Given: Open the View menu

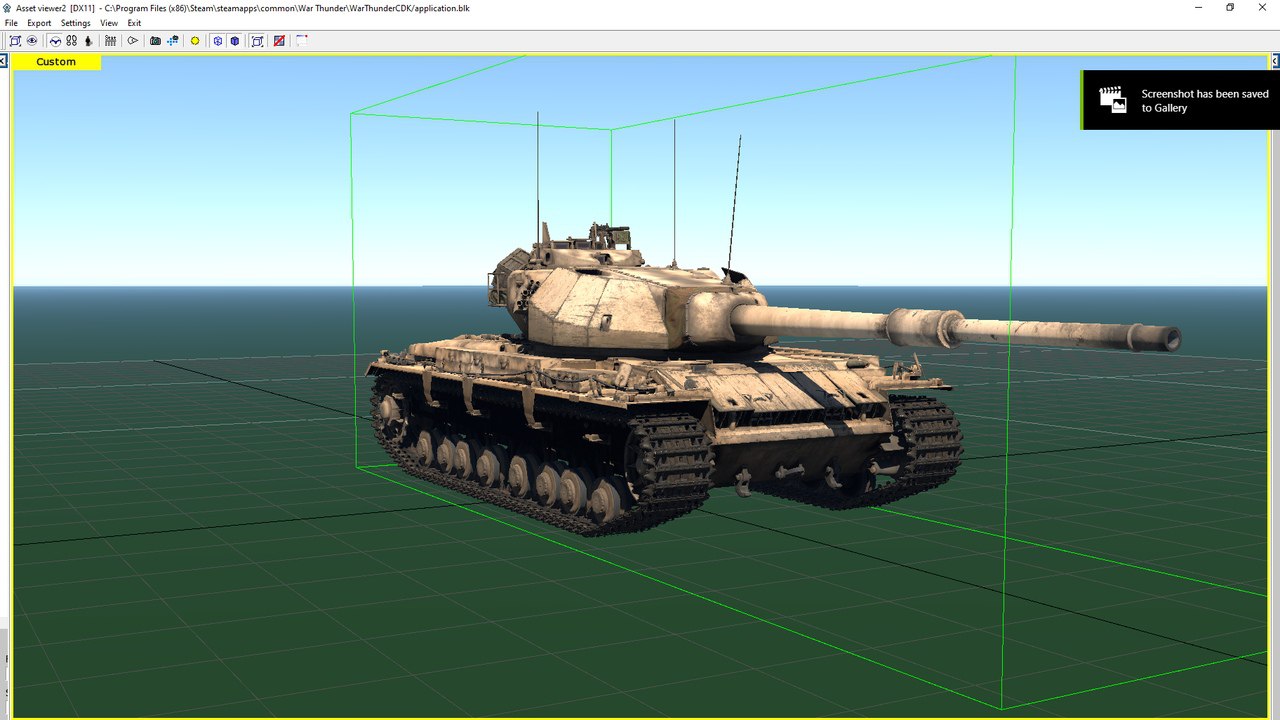Looking at the screenshot, I should click(109, 23).
